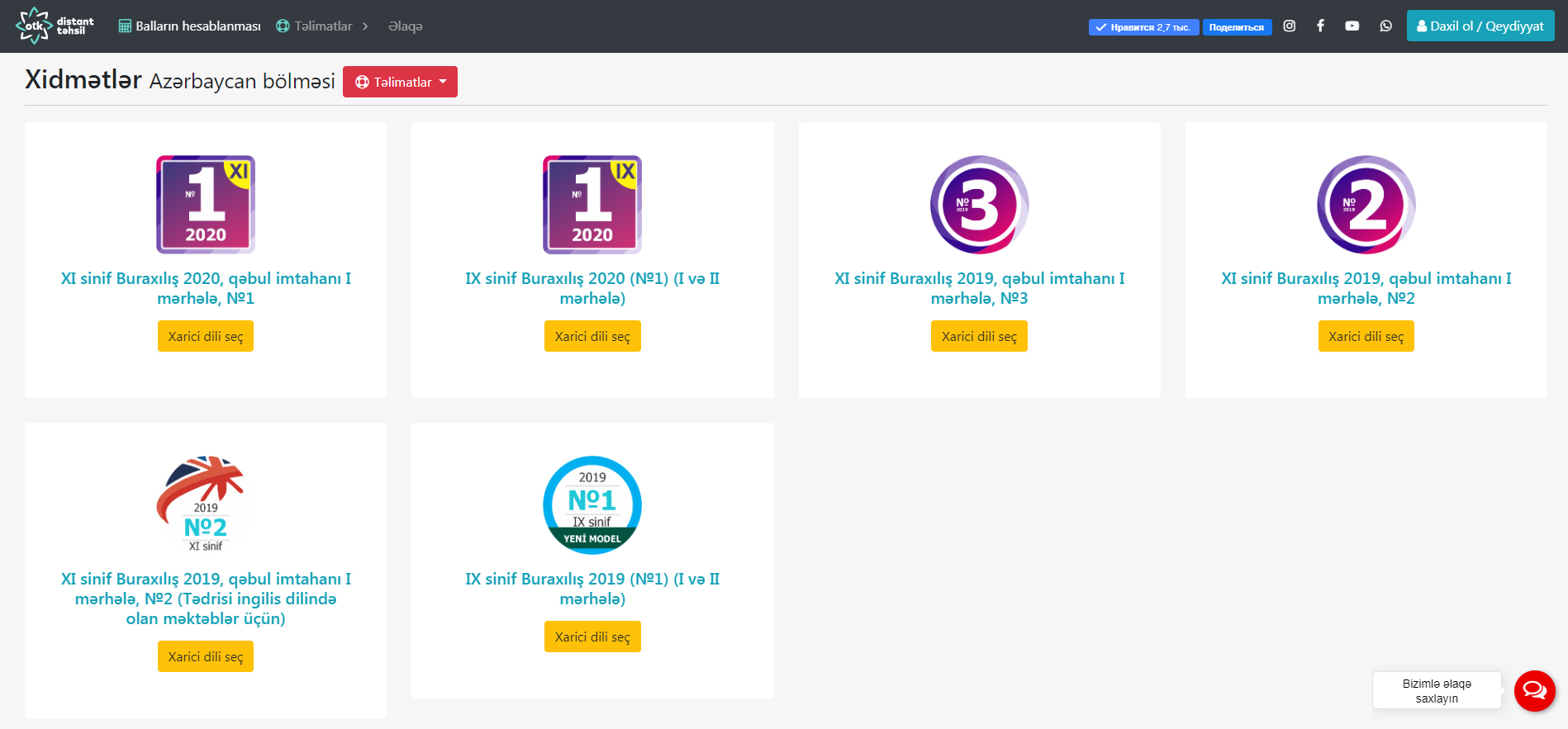Click the OTK distant təhsil logo
The image size is (1568, 729).
pos(55,26)
